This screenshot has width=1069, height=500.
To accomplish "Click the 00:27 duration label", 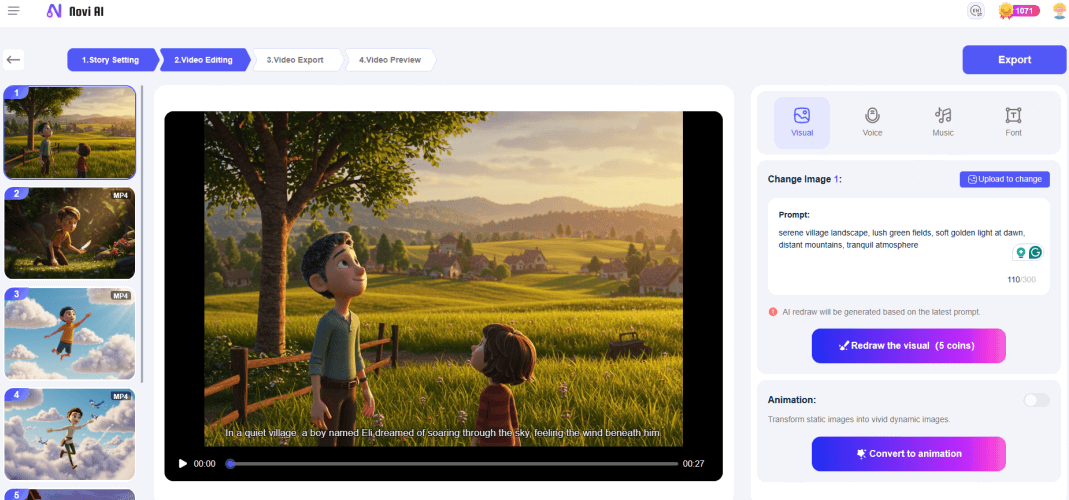I will pyautogui.click(x=693, y=464).
